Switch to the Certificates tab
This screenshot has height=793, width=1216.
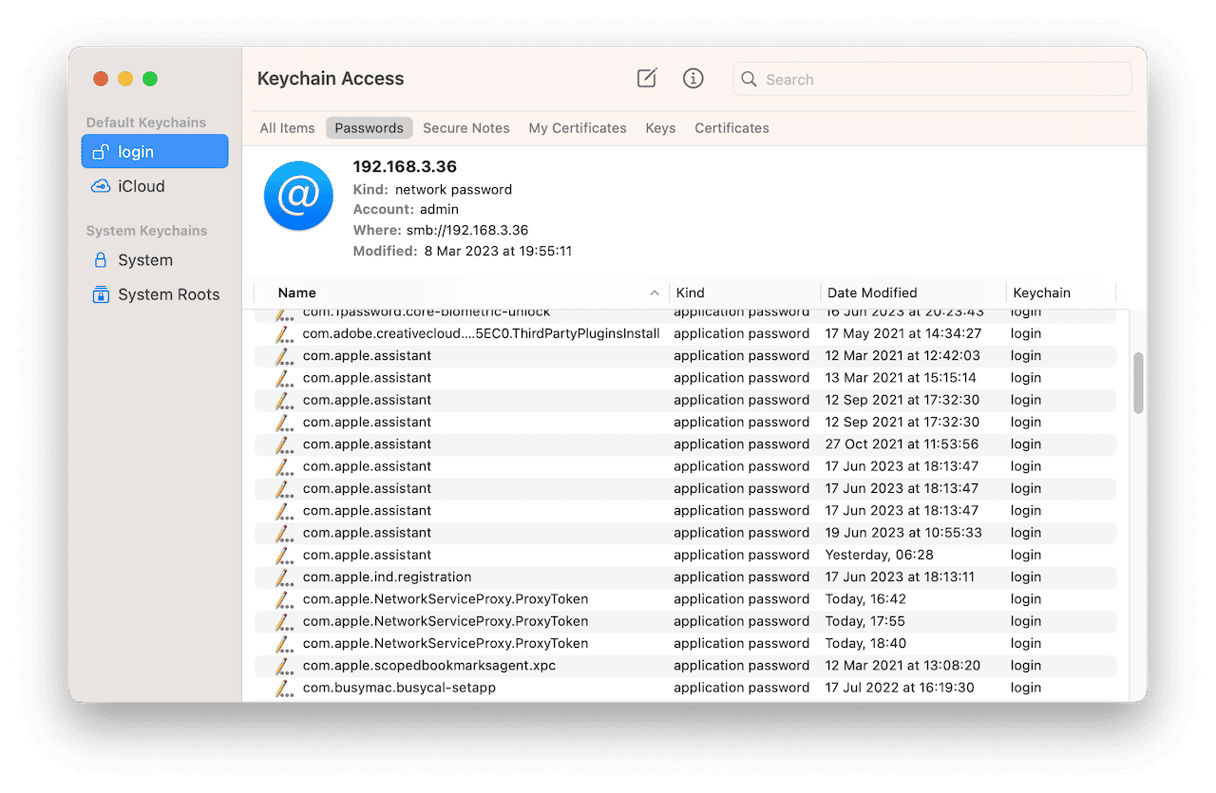(x=731, y=128)
